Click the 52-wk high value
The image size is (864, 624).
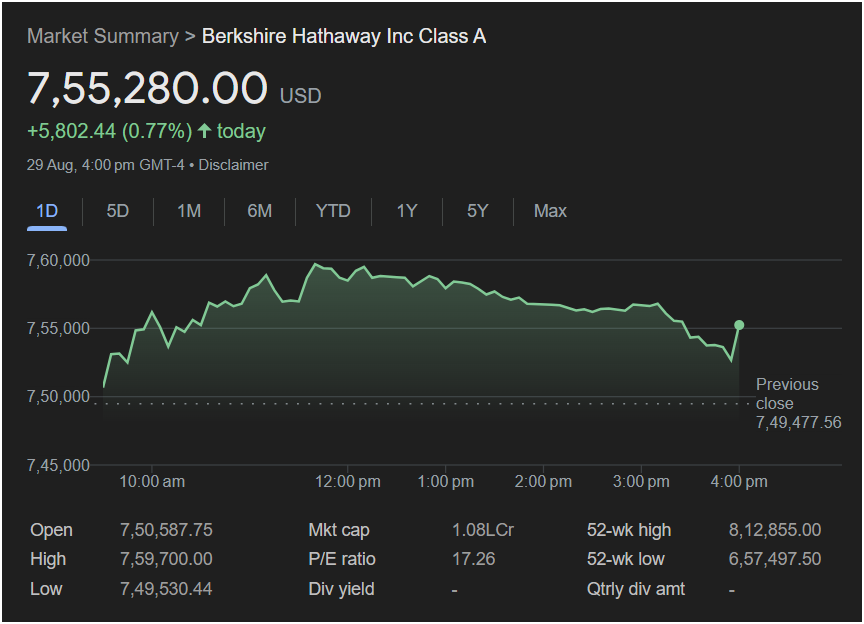pyautogui.click(x=774, y=530)
